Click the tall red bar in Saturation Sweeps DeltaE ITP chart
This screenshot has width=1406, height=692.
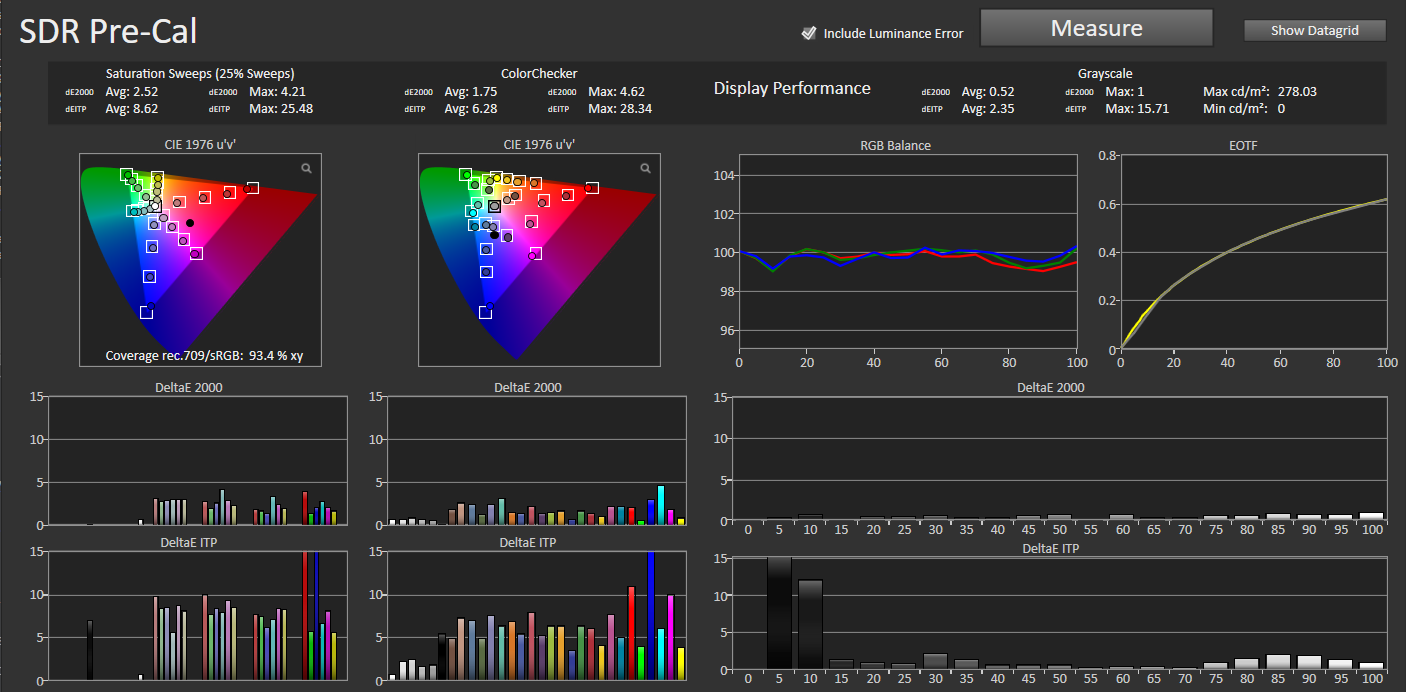click(x=305, y=615)
